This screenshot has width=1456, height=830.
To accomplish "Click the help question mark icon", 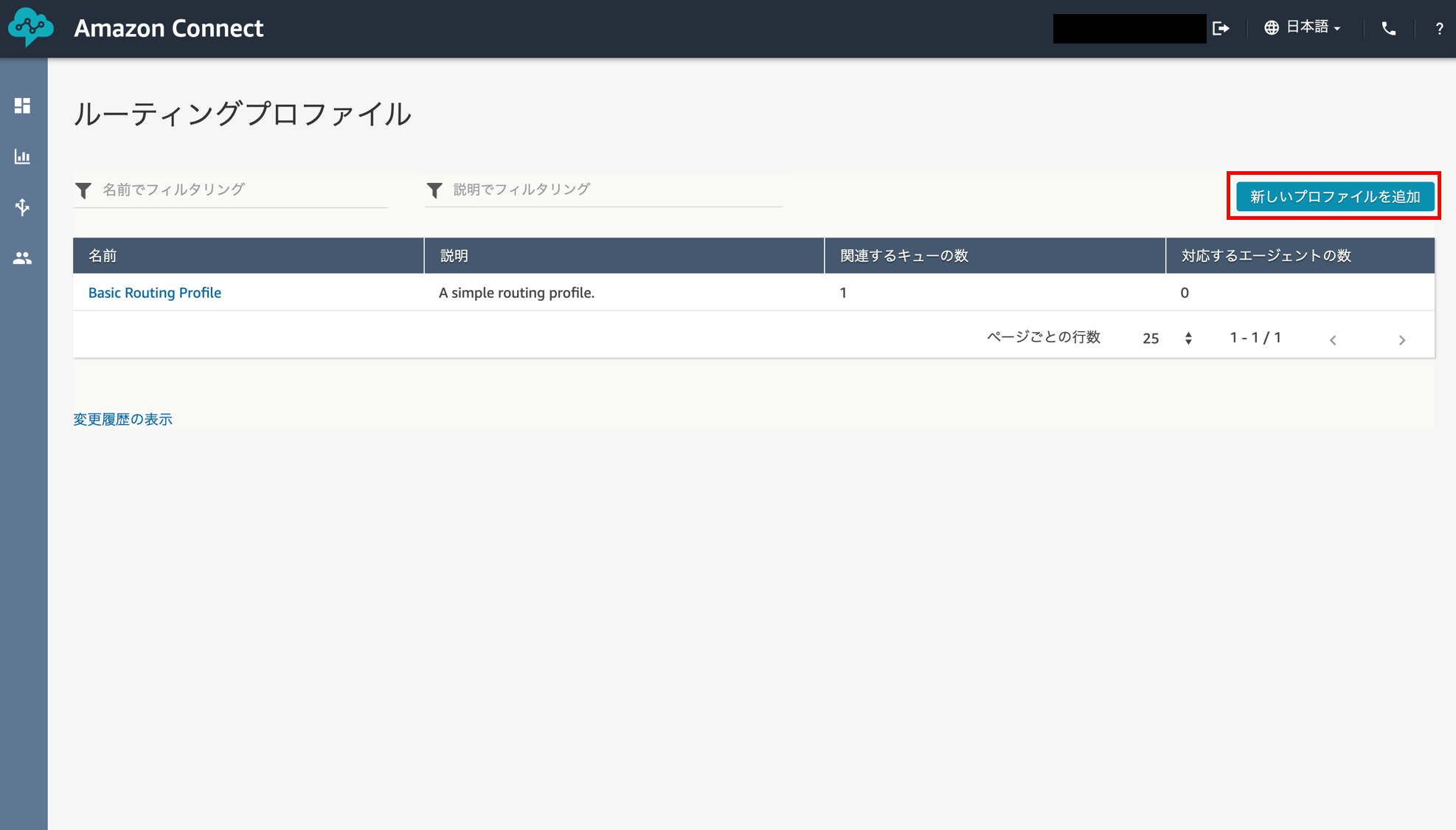I will 1439,29.
